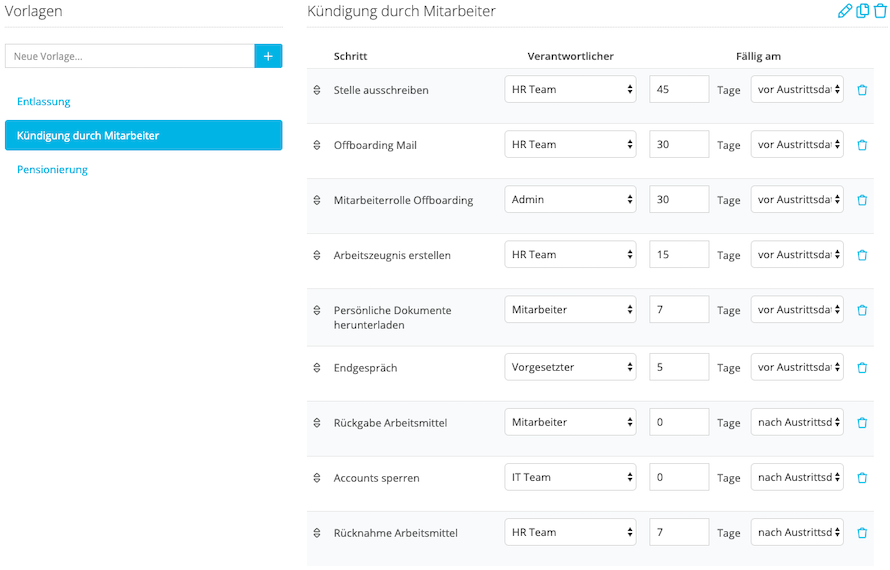Delete the Accounts sperren step
The height and width of the screenshot is (570, 890).
[862, 477]
